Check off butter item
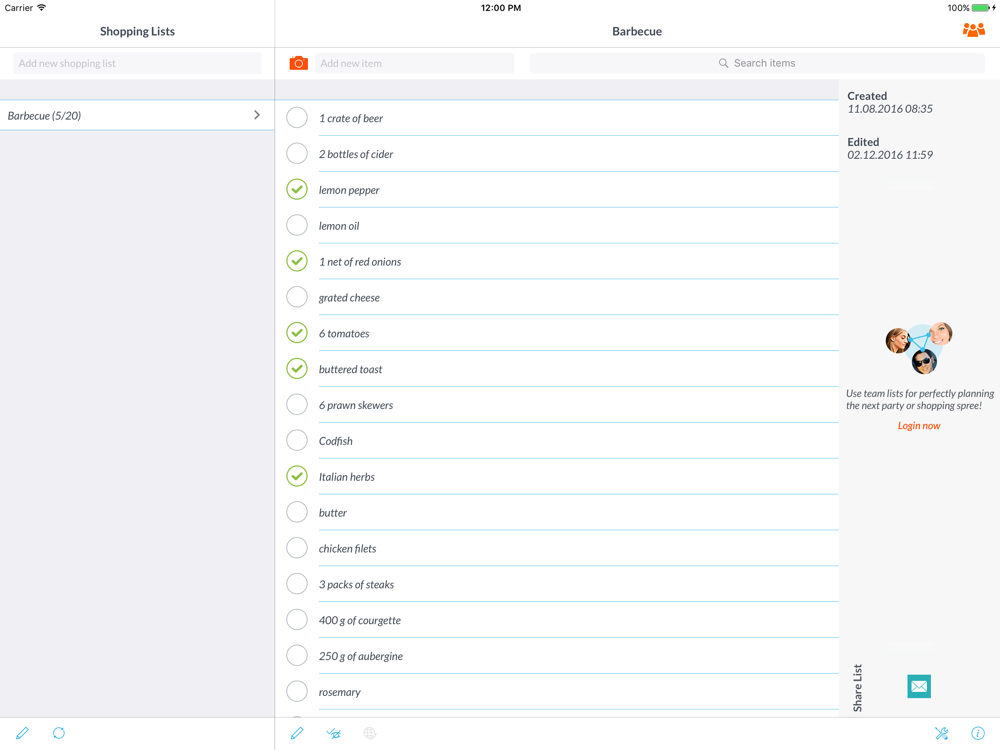The width and height of the screenshot is (1000, 750). click(297, 511)
